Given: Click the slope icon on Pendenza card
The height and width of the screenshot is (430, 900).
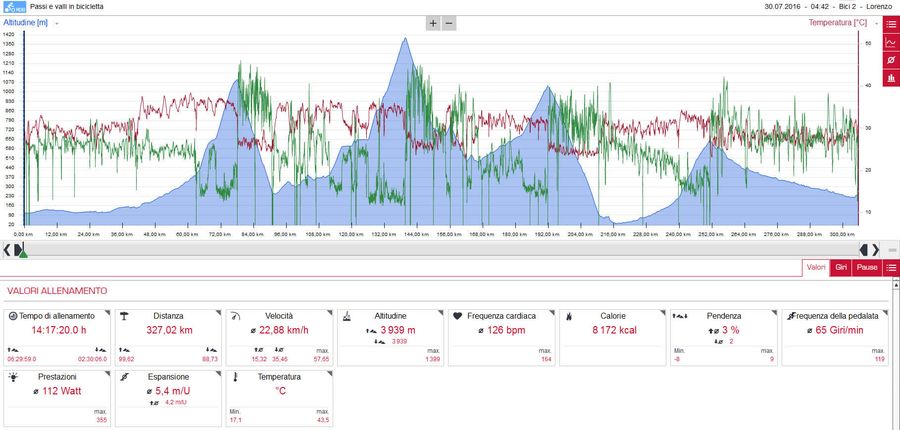Looking at the screenshot, I should (680, 316).
